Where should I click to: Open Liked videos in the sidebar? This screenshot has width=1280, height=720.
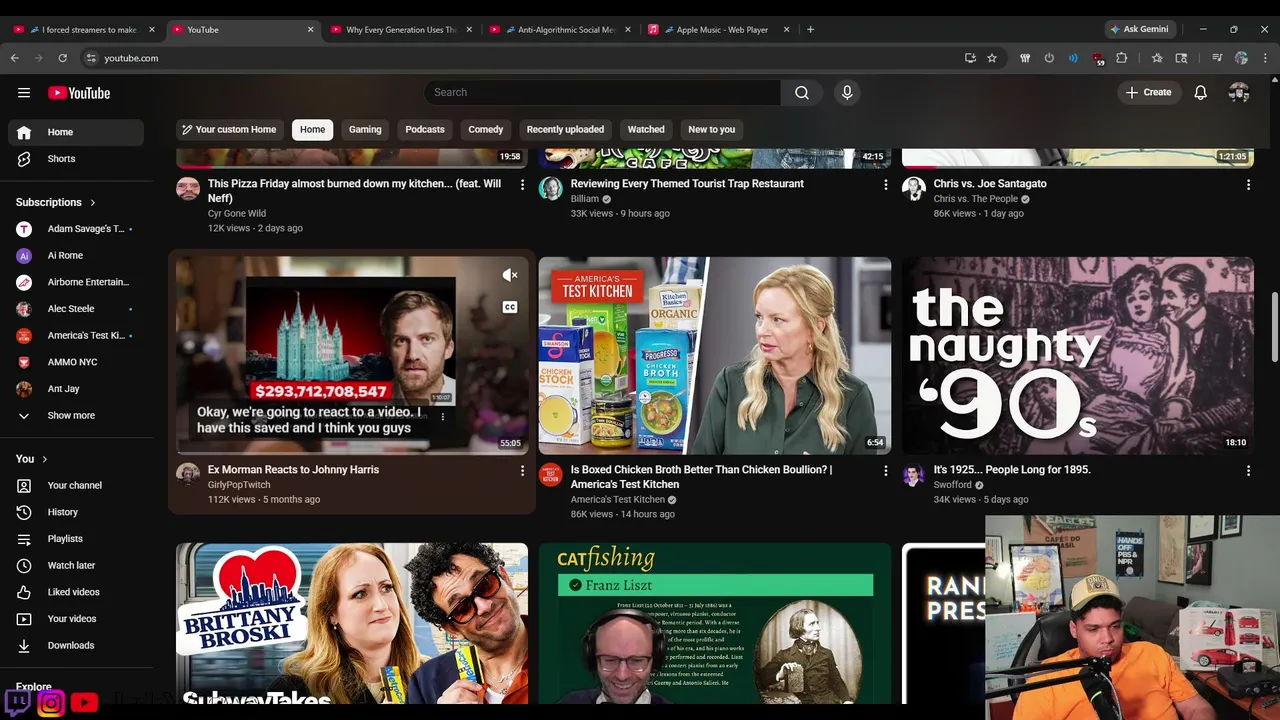(x=76, y=592)
